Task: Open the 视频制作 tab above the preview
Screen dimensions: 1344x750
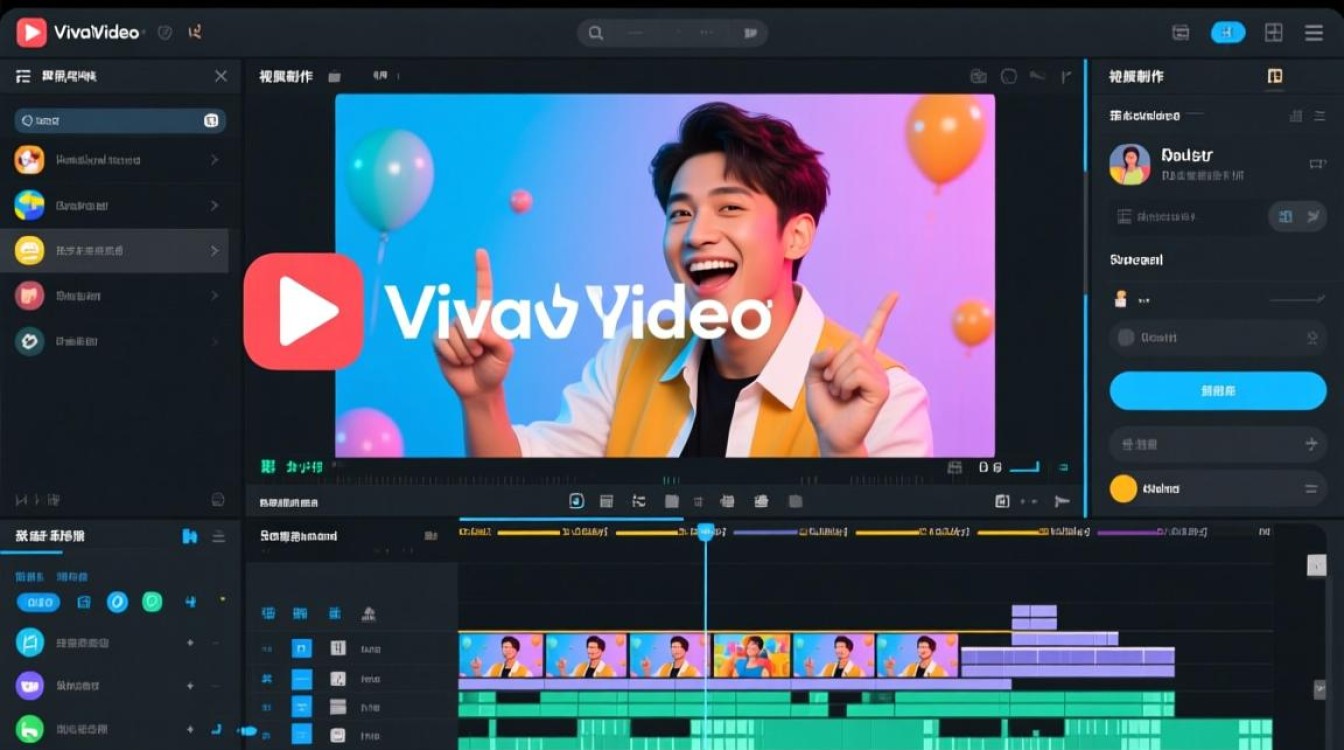Action: (x=286, y=77)
